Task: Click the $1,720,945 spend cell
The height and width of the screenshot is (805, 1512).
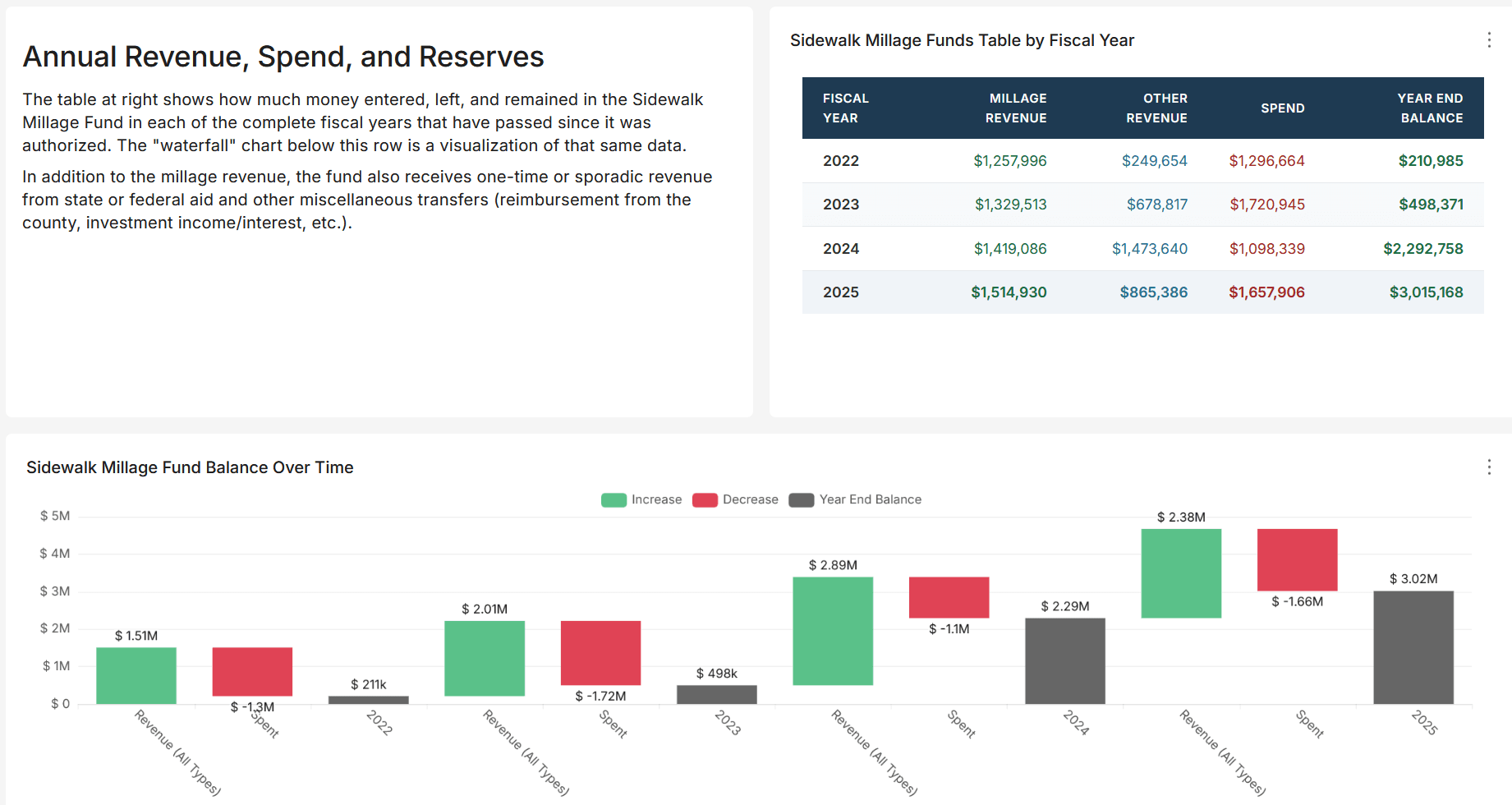Action: point(1267,205)
